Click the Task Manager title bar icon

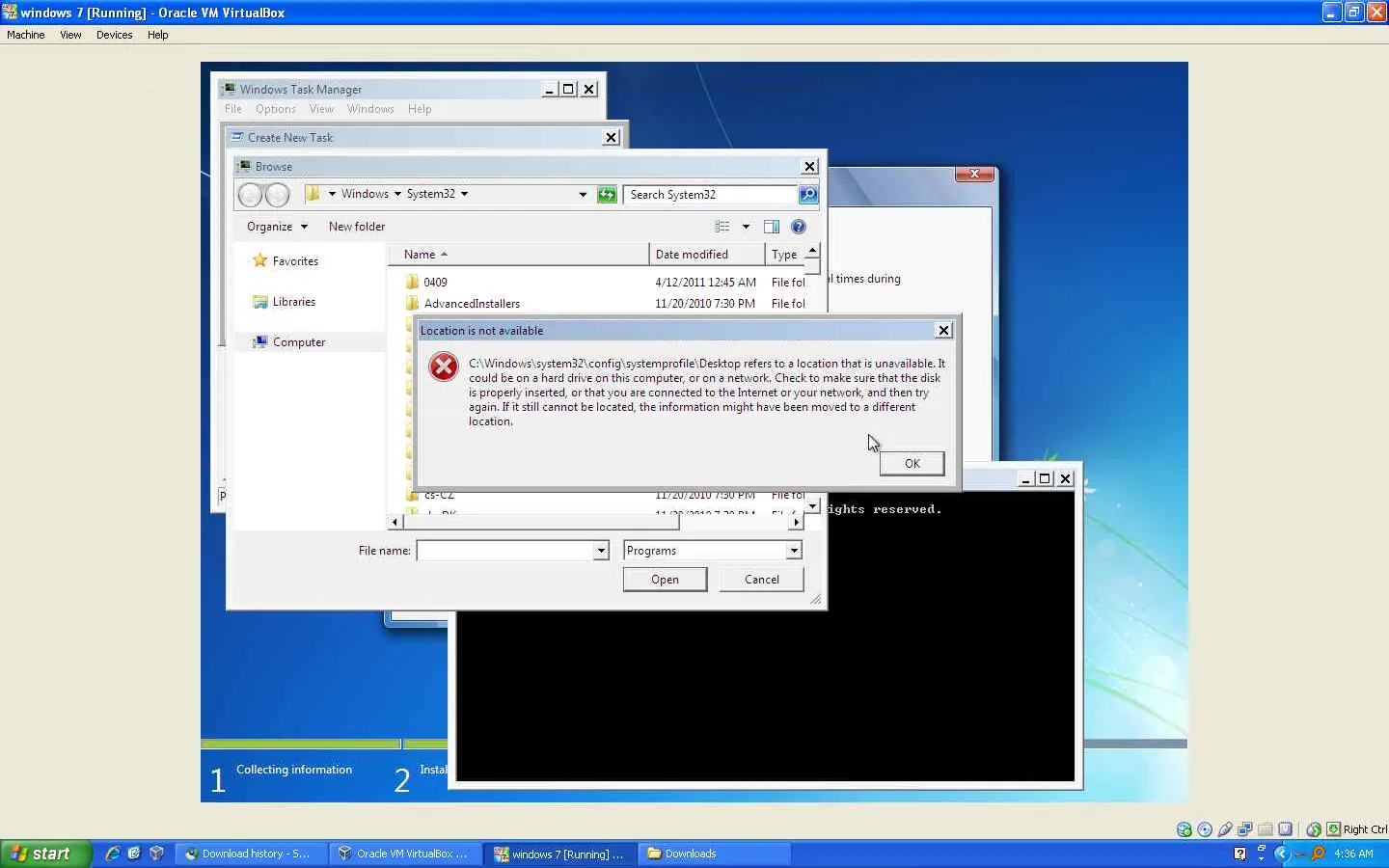(229, 89)
